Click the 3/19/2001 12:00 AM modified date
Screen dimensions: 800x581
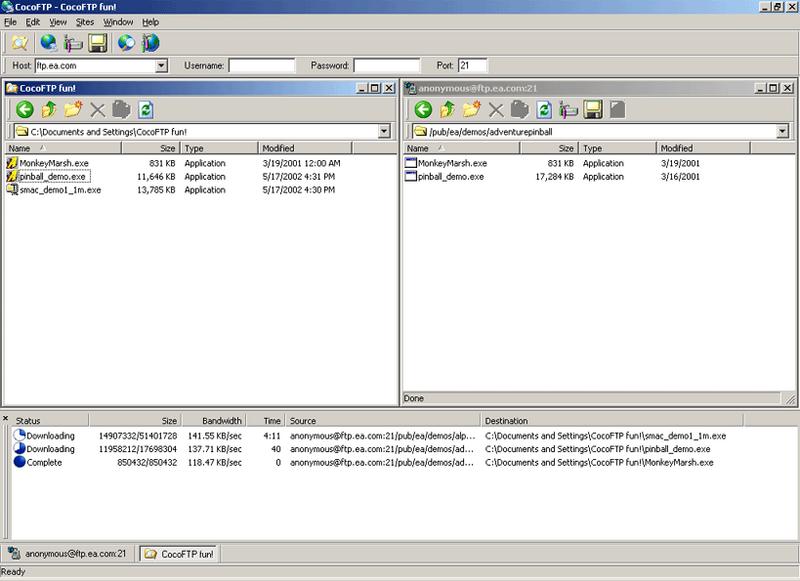tap(301, 163)
